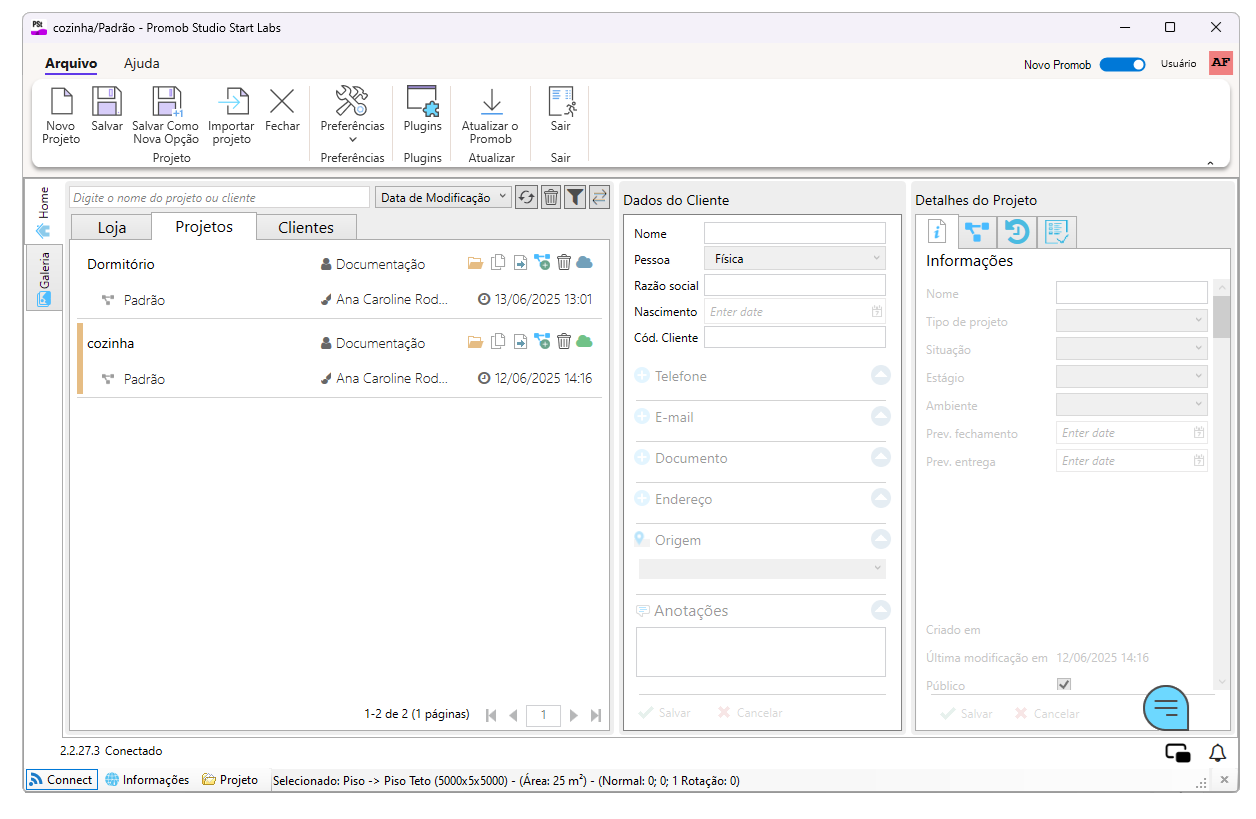The width and height of the screenshot is (1256, 819).
Task: Open the Pessoa Física dropdown
Action: 795,259
